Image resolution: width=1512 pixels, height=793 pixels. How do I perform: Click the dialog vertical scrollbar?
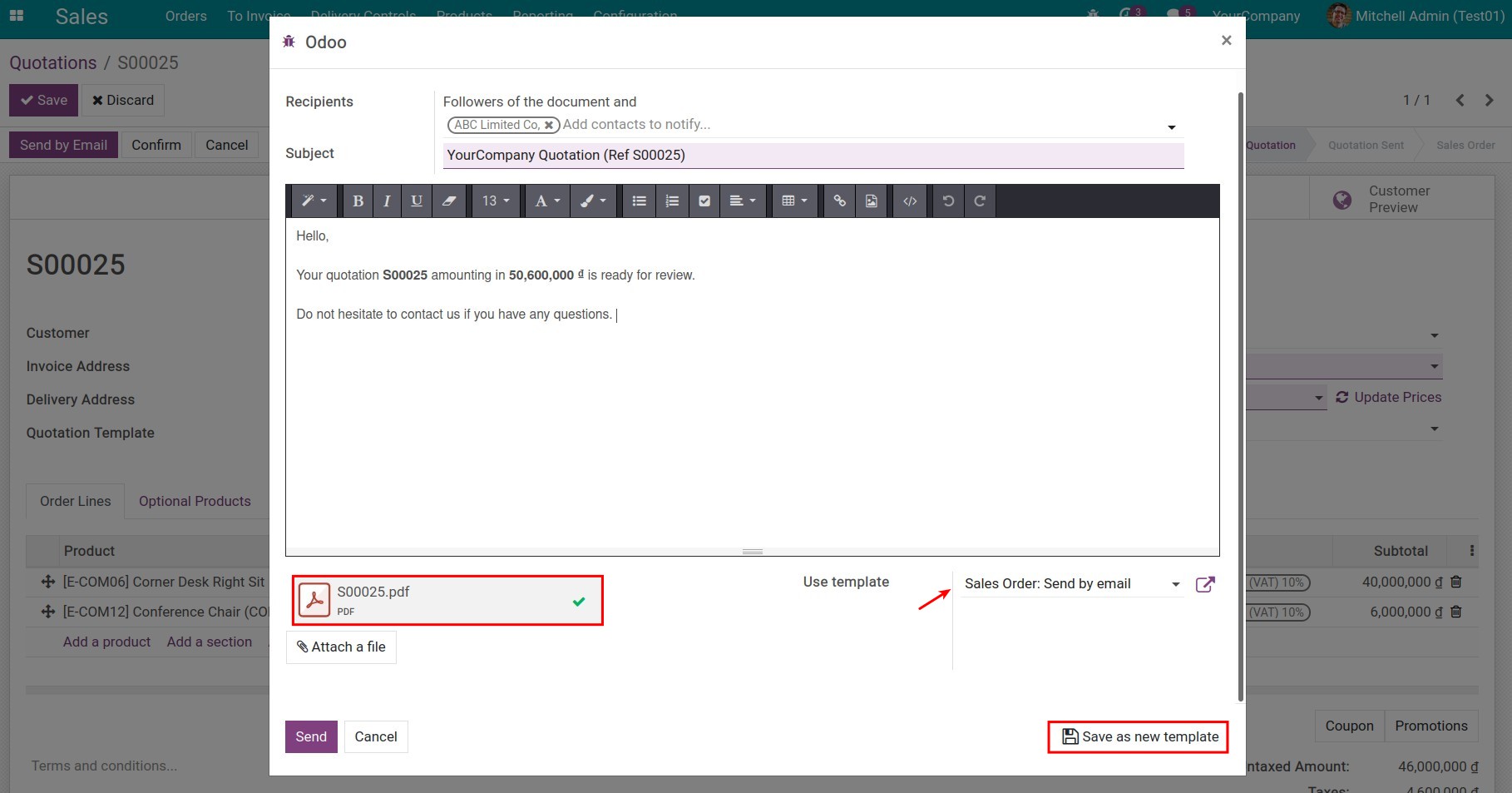click(1241, 397)
